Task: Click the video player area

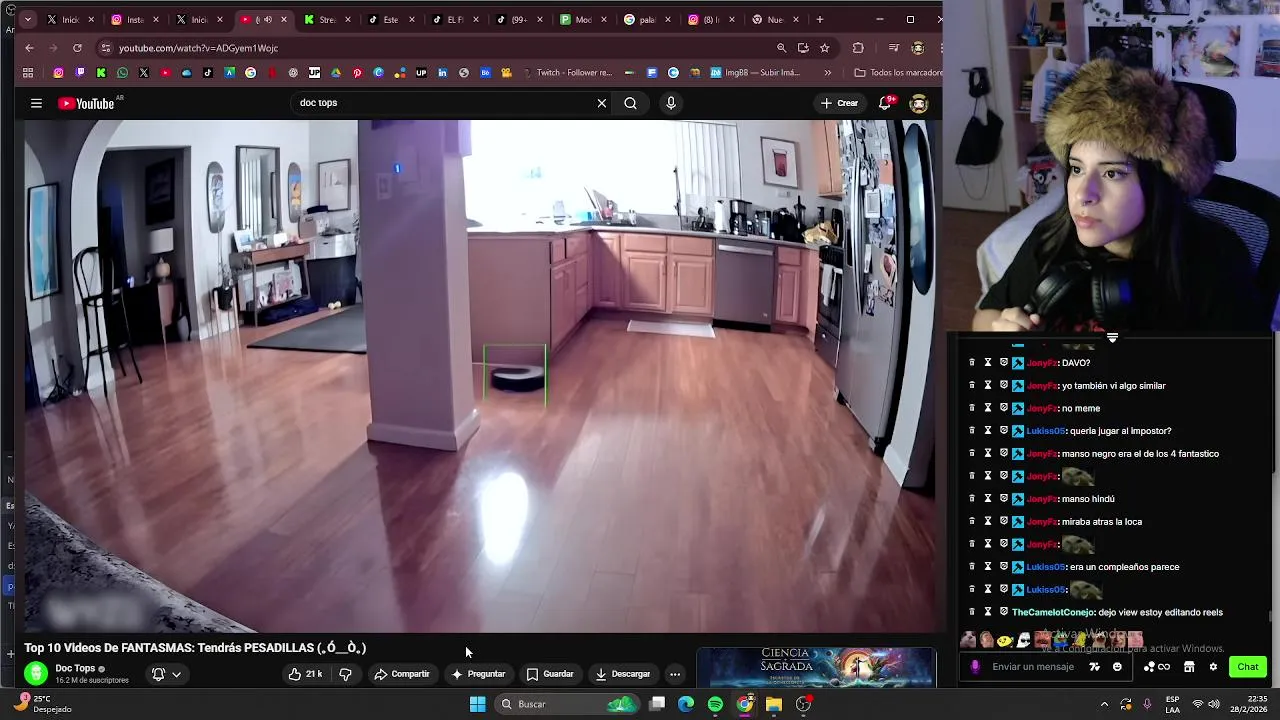Action: (x=482, y=376)
